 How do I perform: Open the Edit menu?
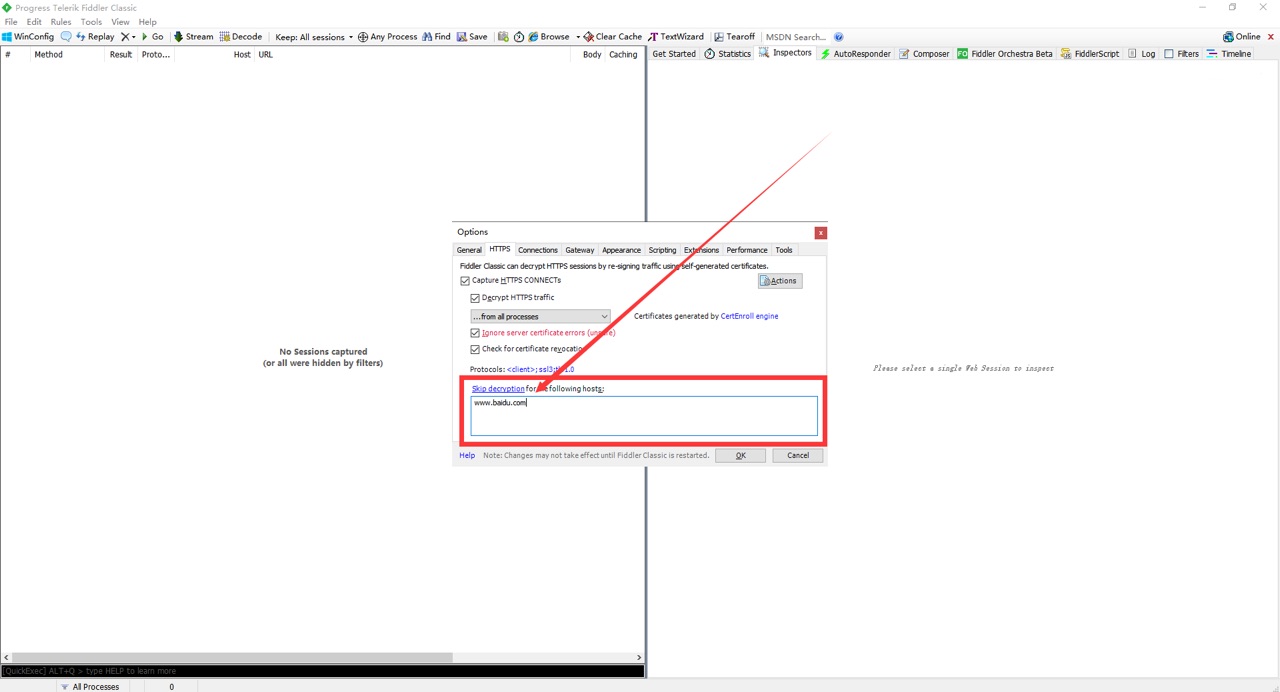coord(34,21)
